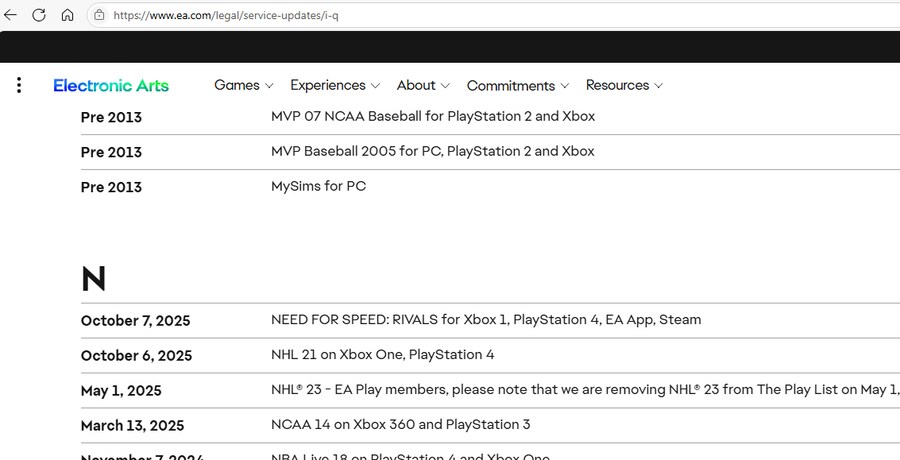Open the Games menu

pyautogui.click(x=243, y=86)
